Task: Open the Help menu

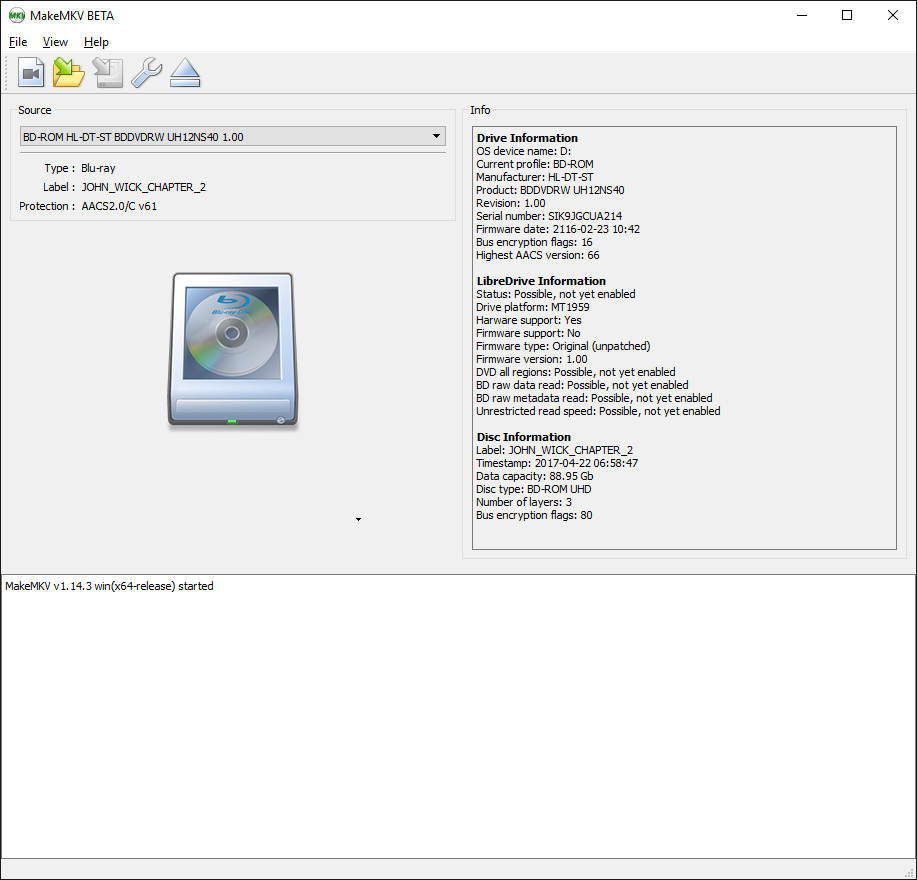Action: tap(96, 42)
